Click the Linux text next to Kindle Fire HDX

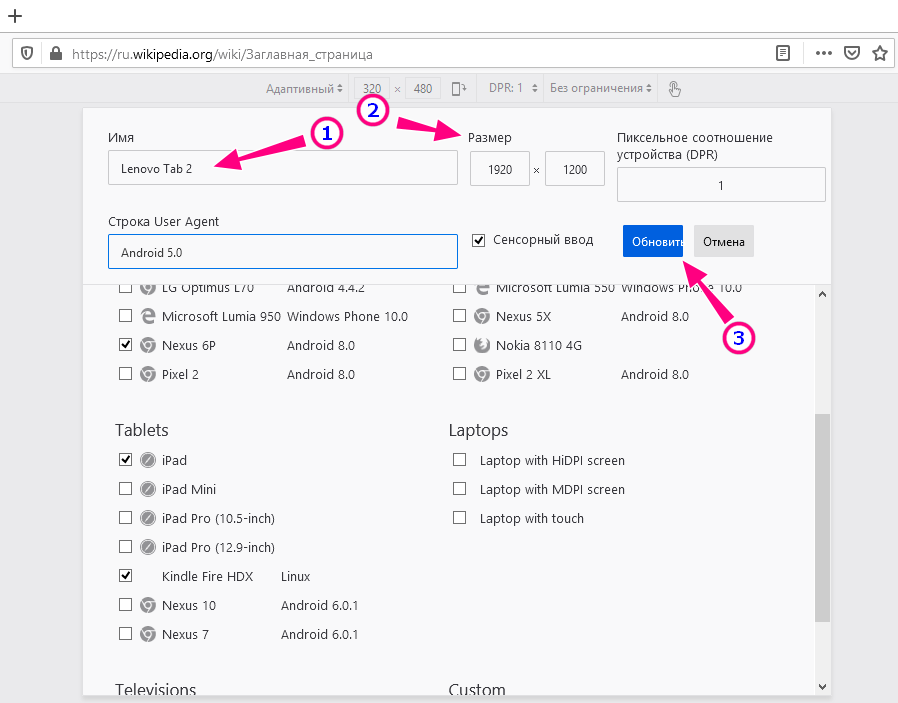click(296, 576)
